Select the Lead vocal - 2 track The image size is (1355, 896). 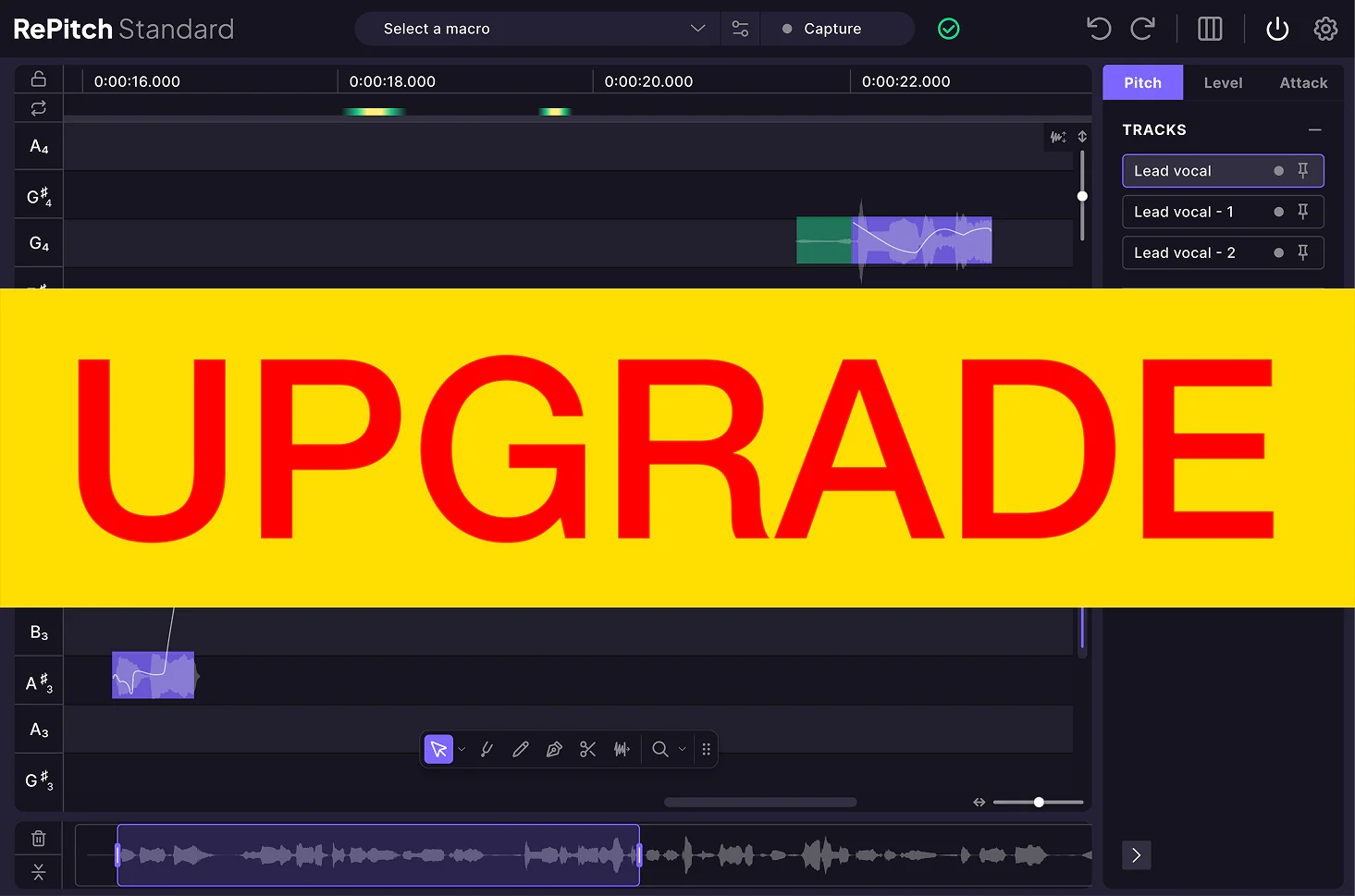point(1223,252)
